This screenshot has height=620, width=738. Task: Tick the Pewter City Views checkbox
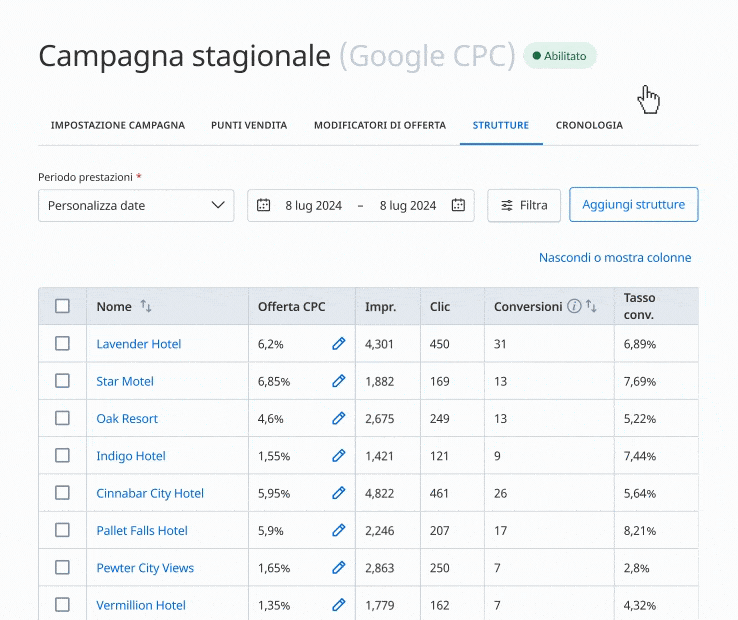point(63,568)
